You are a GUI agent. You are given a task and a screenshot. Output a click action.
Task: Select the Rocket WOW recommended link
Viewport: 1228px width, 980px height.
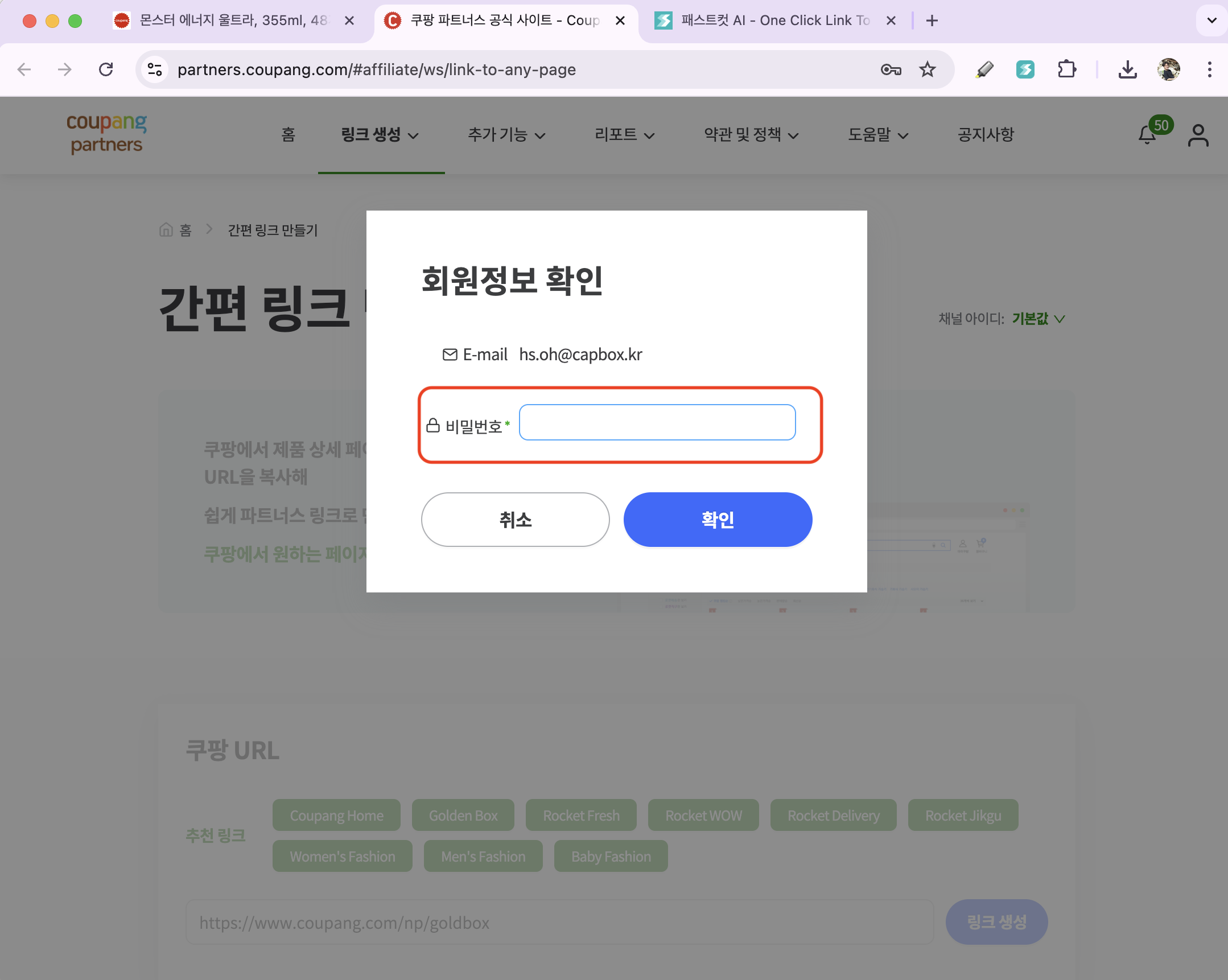tap(703, 816)
